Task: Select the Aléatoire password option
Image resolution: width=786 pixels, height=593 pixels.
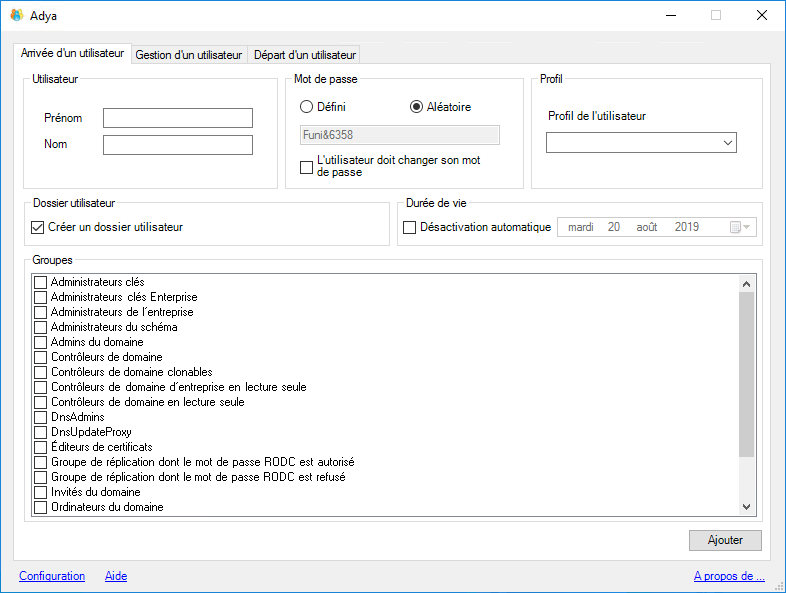Action: point(417,107)
